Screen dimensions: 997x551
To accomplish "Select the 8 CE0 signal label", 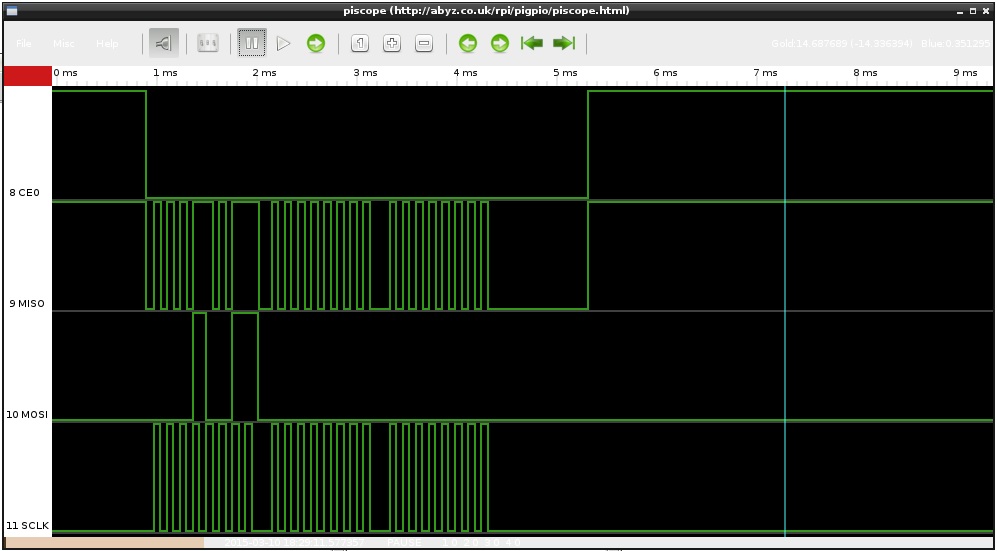I will click(x=24, y=193).
